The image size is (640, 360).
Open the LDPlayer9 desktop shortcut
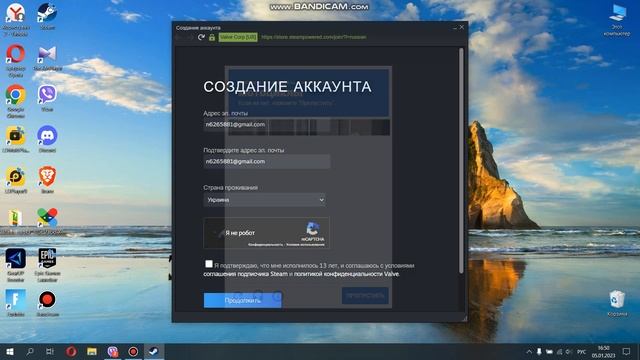coord(16,180)
